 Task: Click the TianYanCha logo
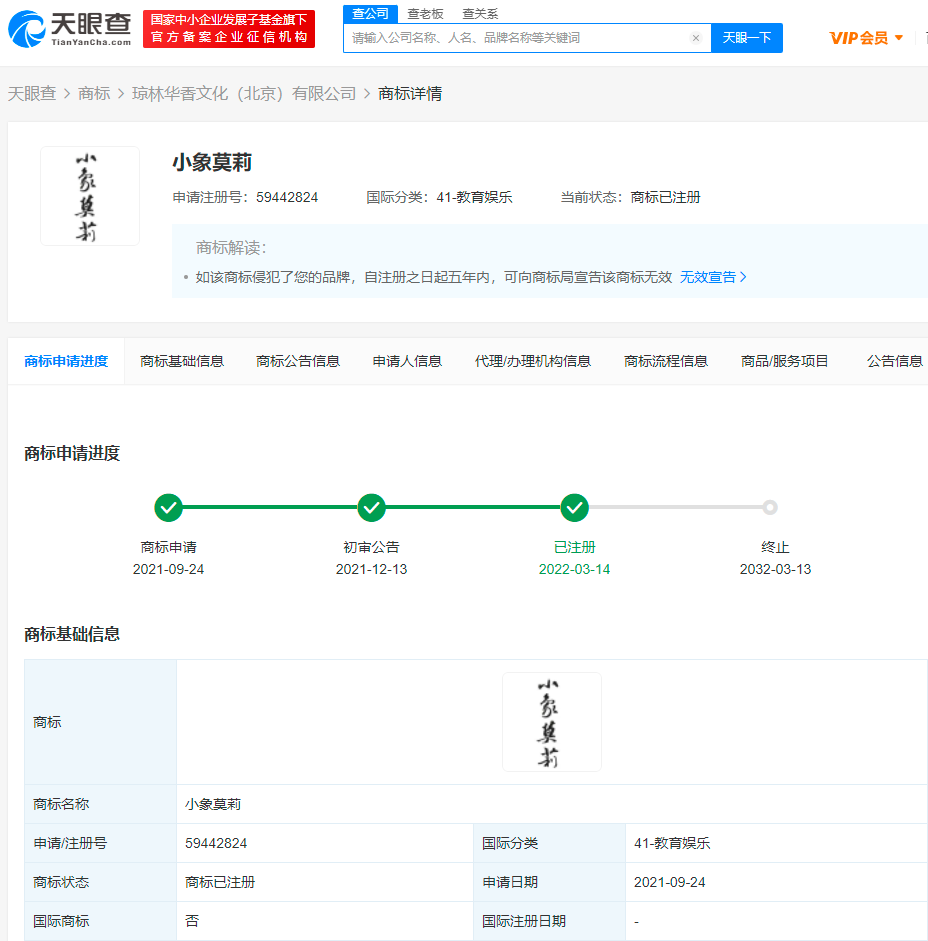point(70,29)
